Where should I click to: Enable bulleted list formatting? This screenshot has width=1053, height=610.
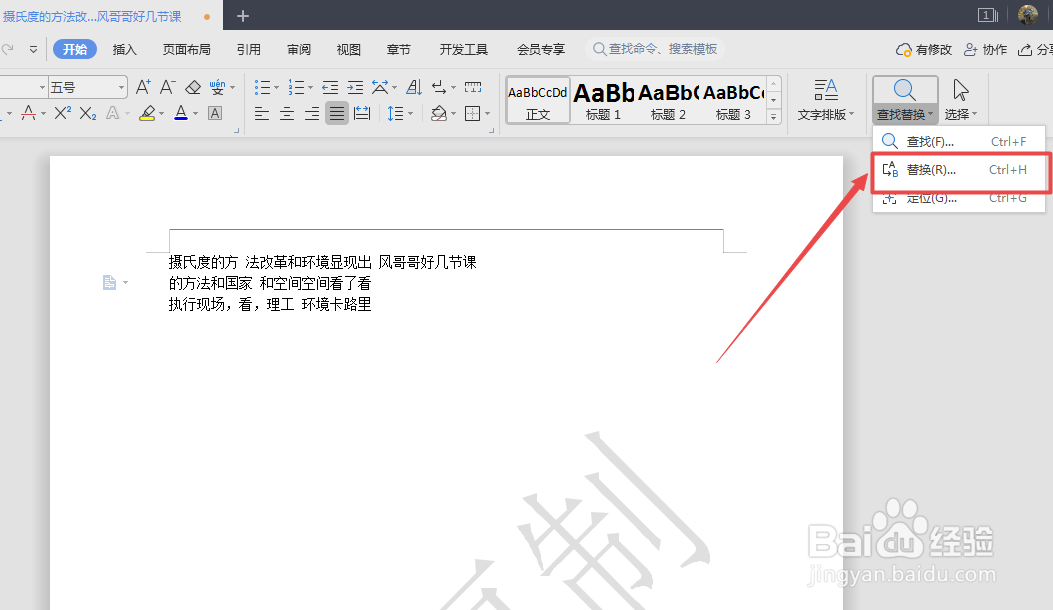coord(264,88)
